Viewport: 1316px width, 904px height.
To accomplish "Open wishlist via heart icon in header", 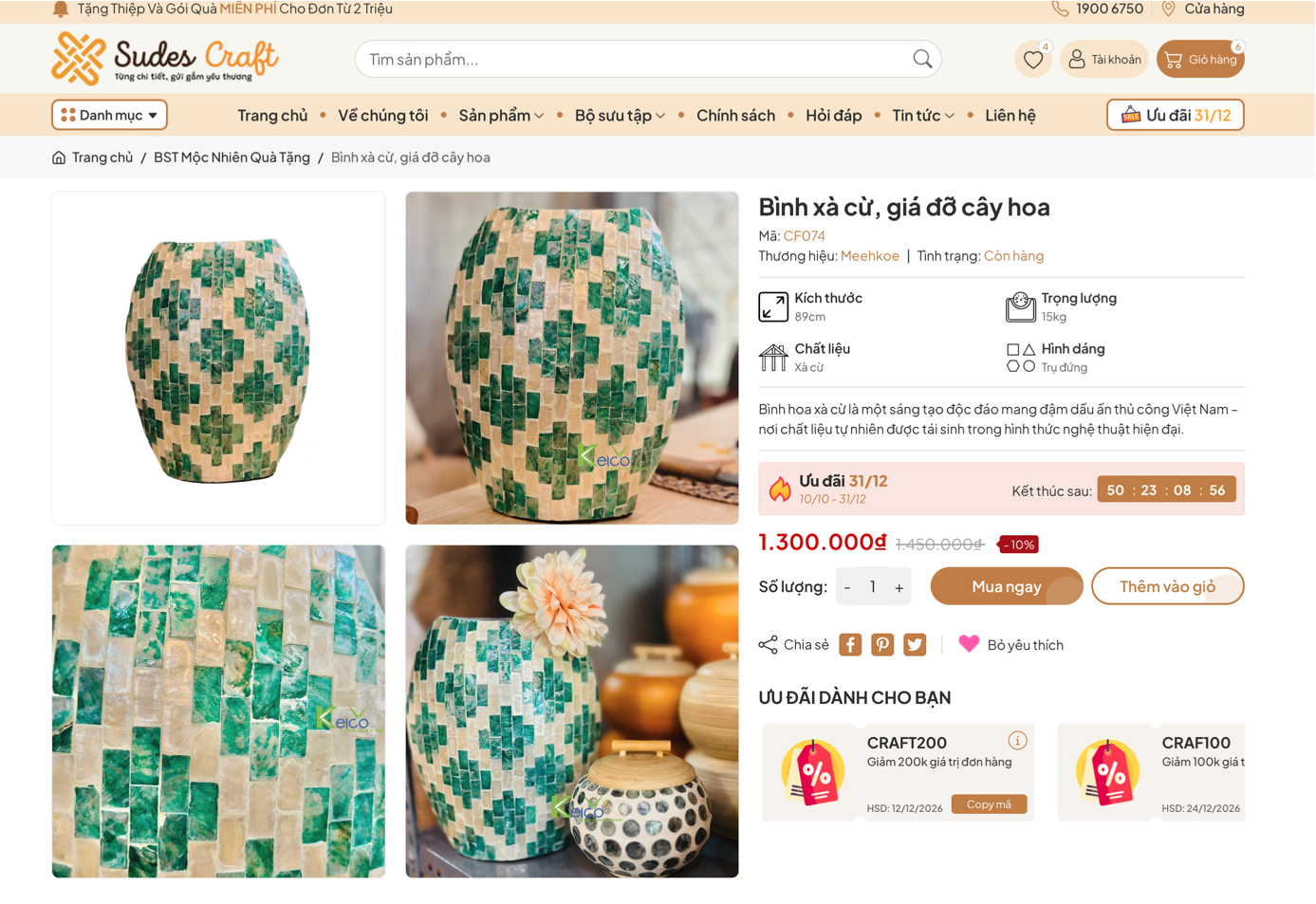I will (x=1032, y=60).
